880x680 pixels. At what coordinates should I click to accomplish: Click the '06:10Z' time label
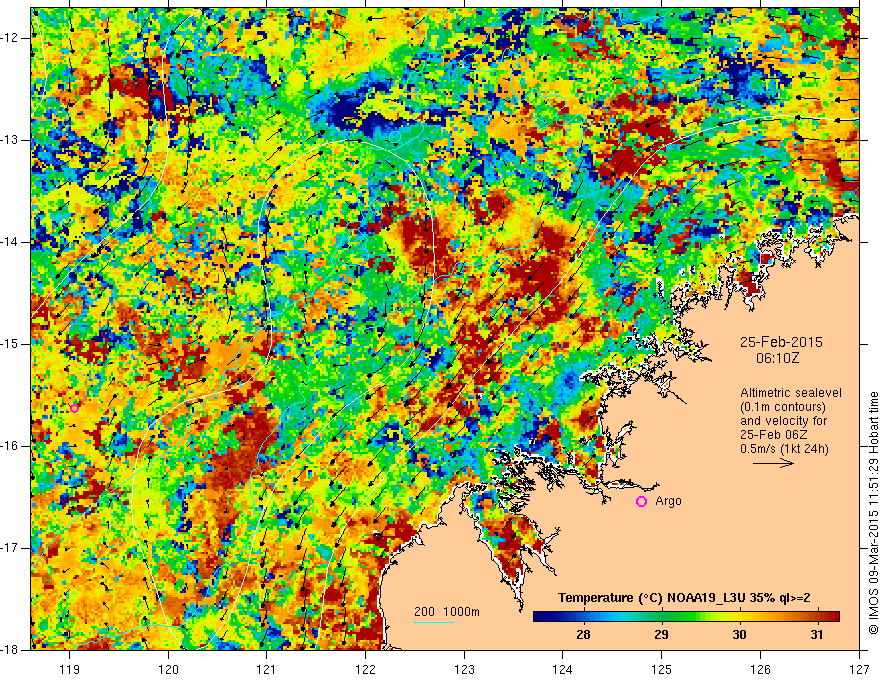(x=777, y=358)
